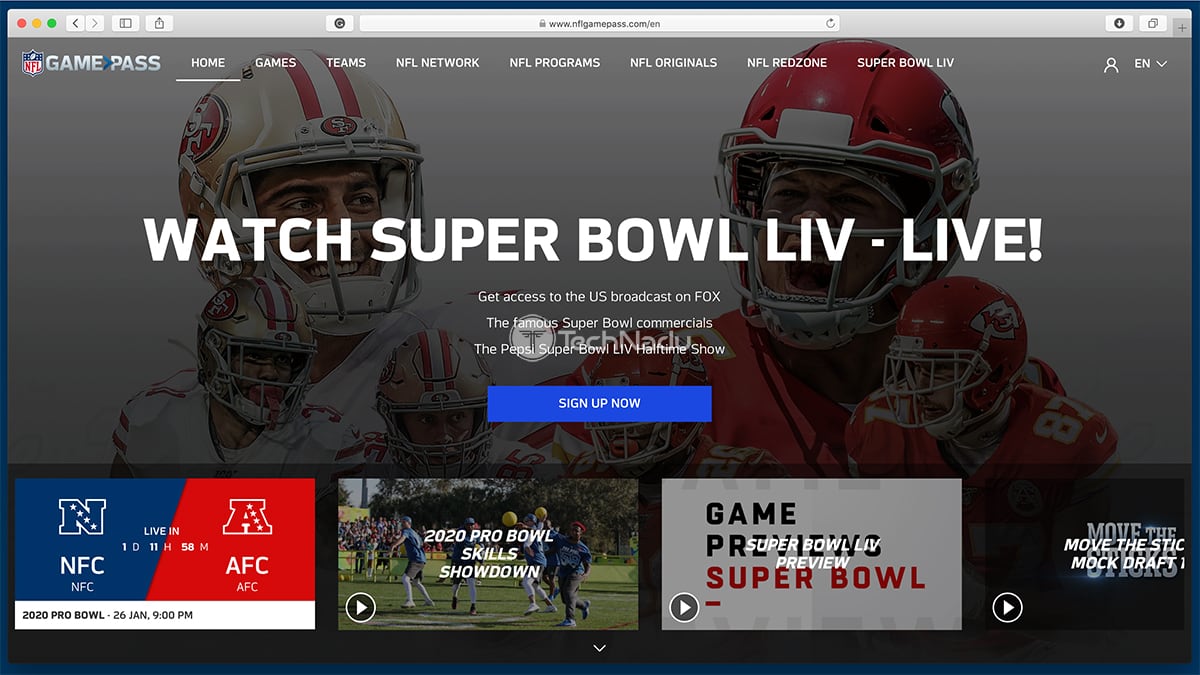Toggle the Safari sidebar button

click(x=125, y=23)
